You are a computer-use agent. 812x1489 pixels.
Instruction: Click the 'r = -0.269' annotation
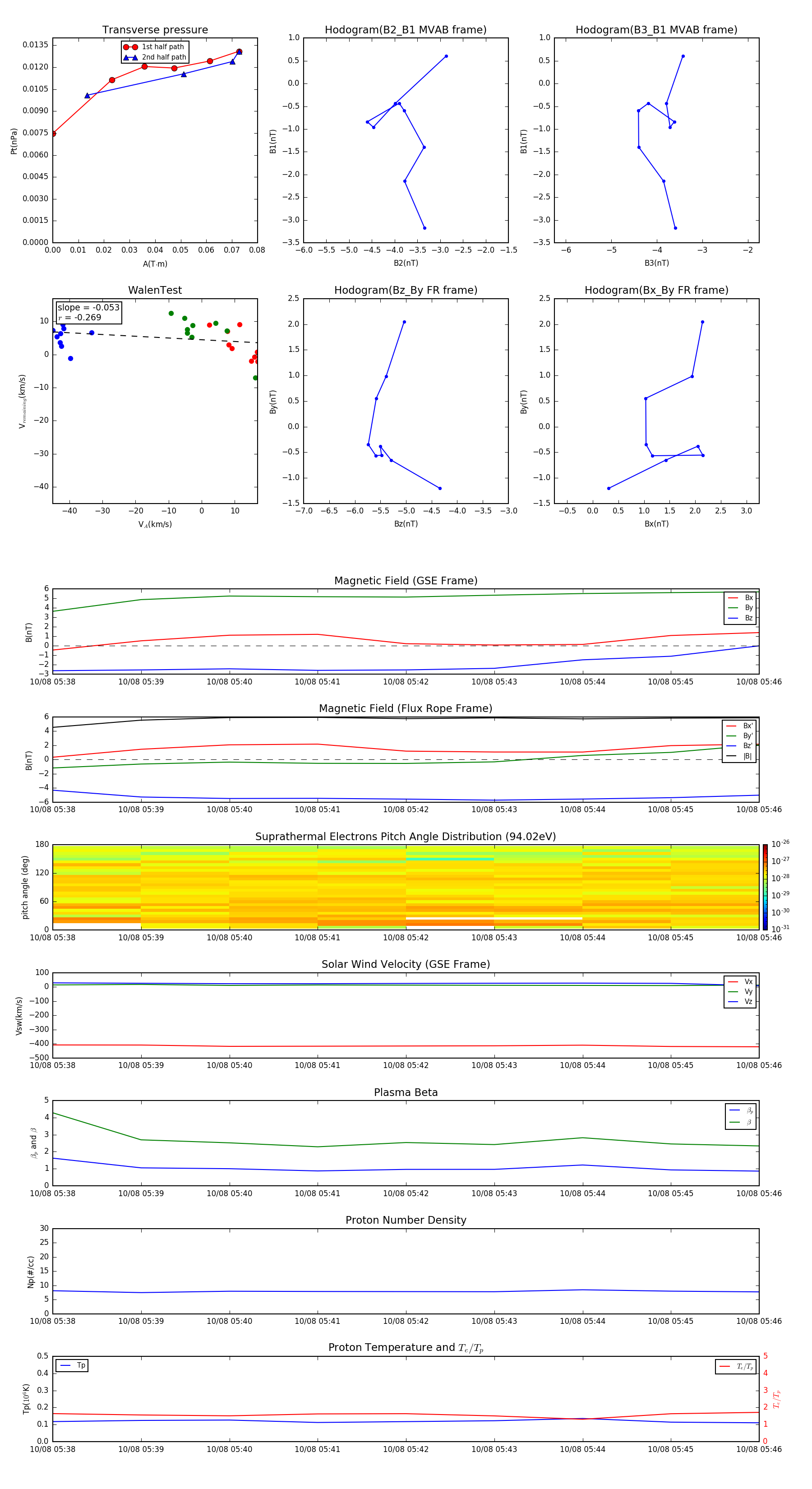pos(80,317)
